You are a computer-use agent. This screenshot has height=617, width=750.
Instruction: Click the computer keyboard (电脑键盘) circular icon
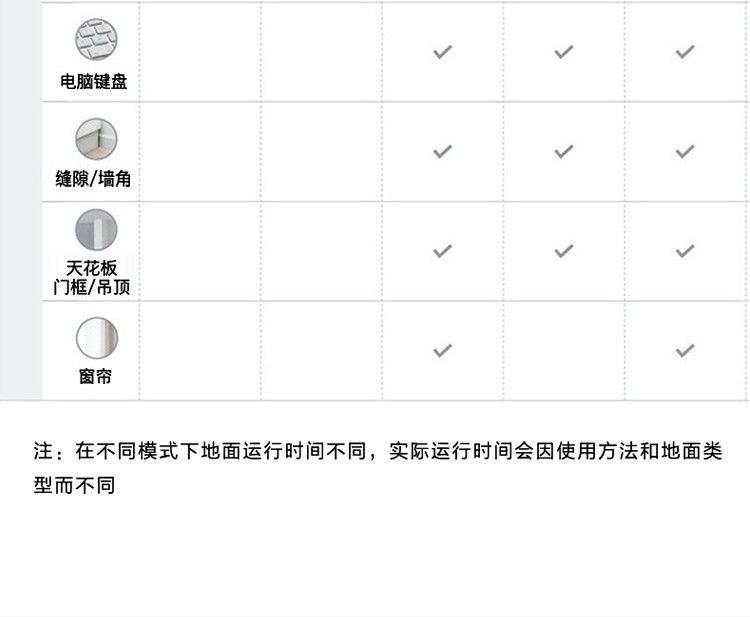96,40
